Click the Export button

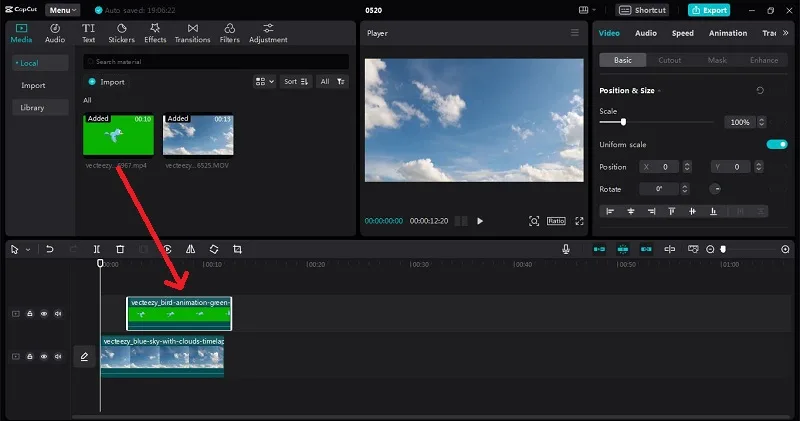[709, 10]
